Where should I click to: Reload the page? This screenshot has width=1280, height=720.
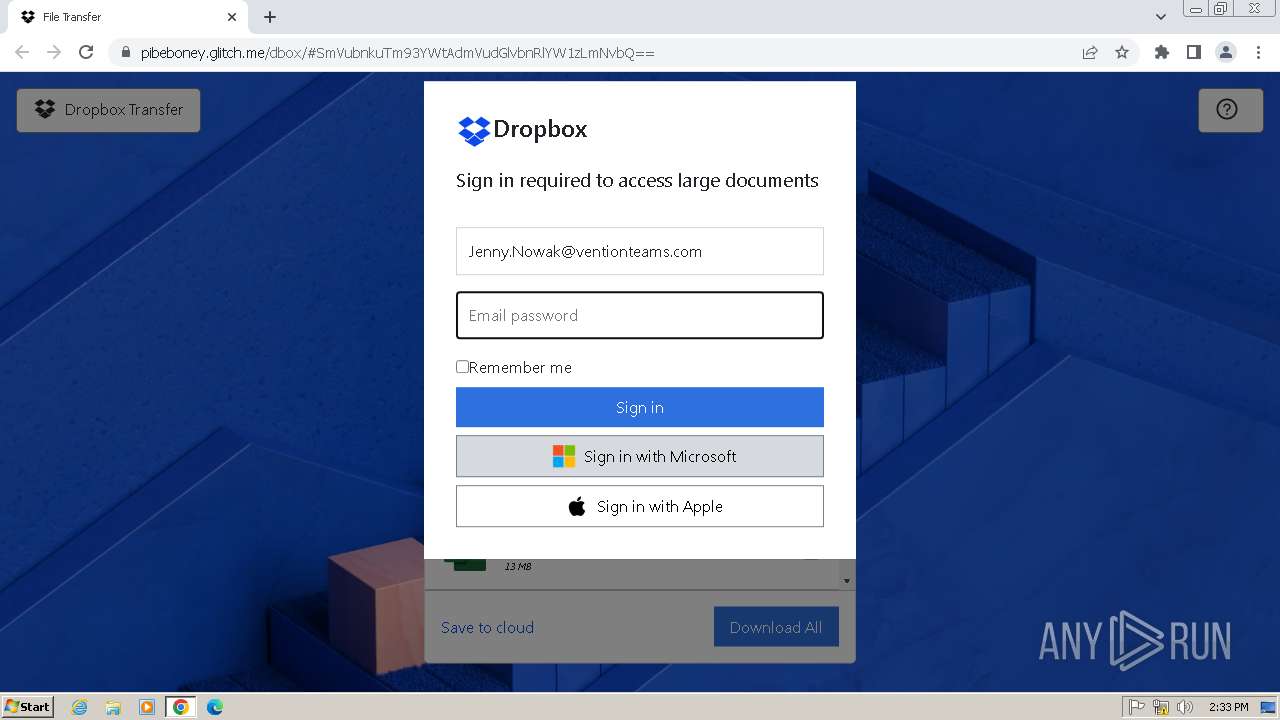(86, 52)
